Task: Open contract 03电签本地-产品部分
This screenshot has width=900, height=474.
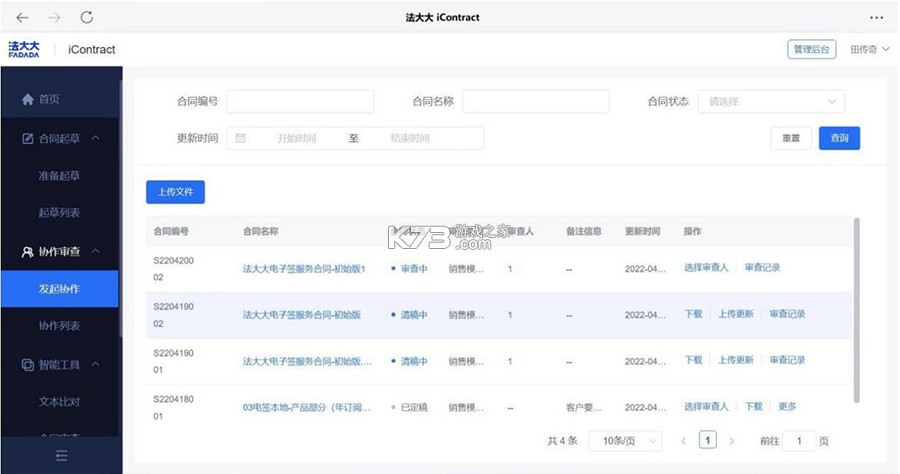Action: coord(307,407)
